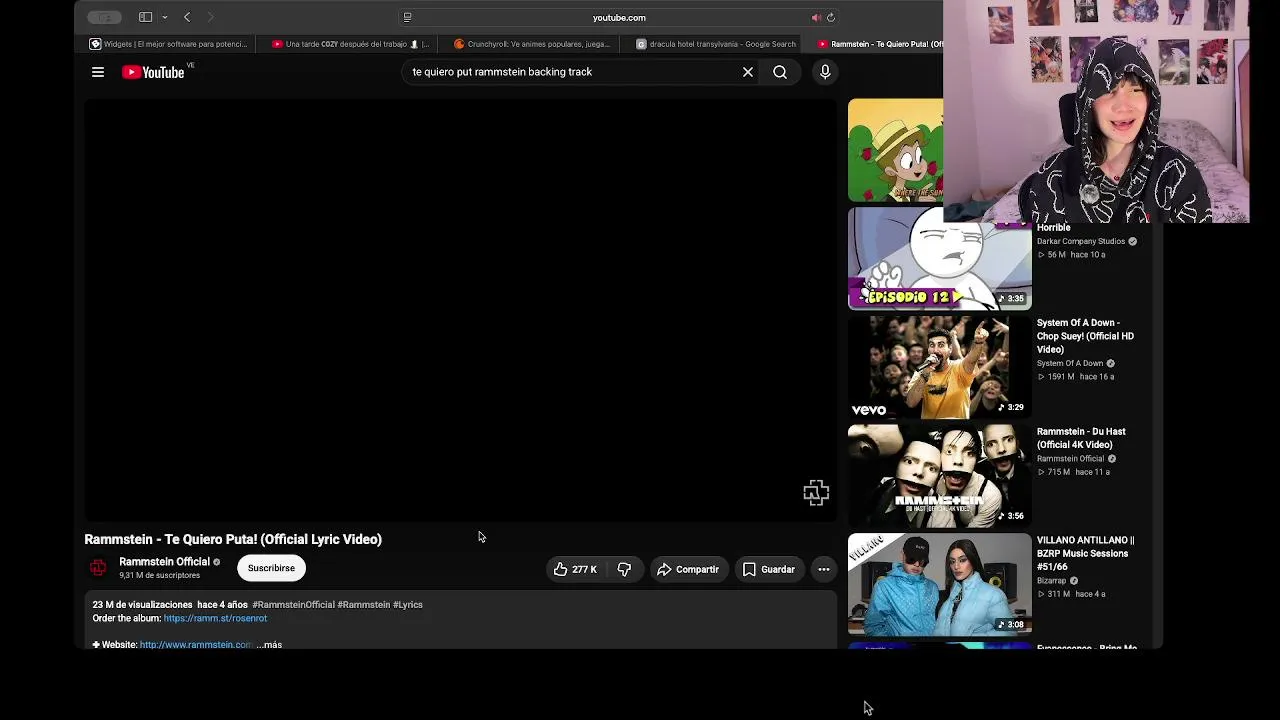Screen dimensions: 1280x720
Task: Open the VILLANO ANTILLANO video thumbnail
Action: (940, 585)
